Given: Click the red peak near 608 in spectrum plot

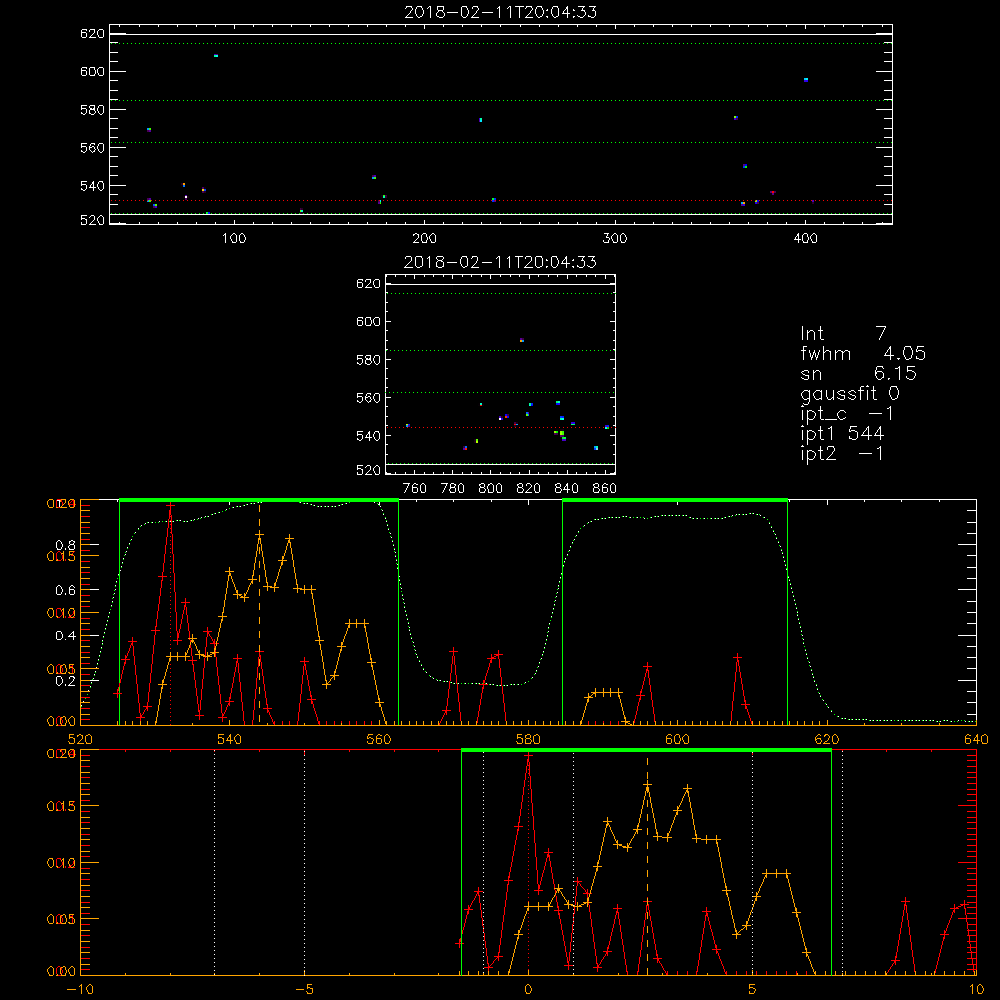Looking at the screenshot, I should pyautogui.click(x=737, y=657).
